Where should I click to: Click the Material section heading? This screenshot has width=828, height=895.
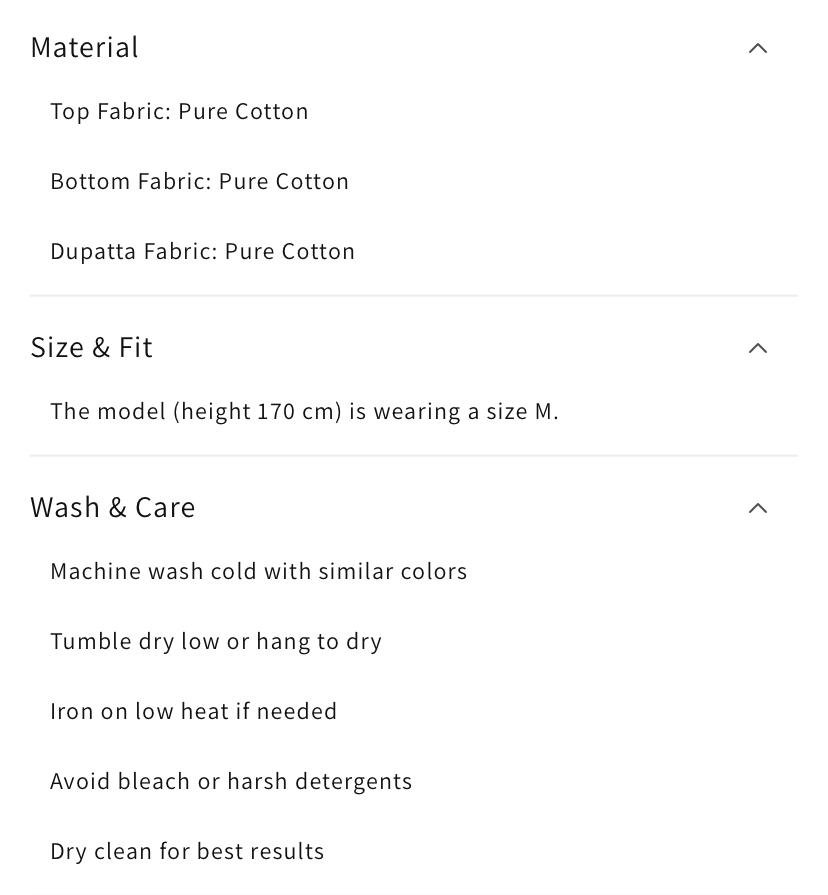coord(85,47)
